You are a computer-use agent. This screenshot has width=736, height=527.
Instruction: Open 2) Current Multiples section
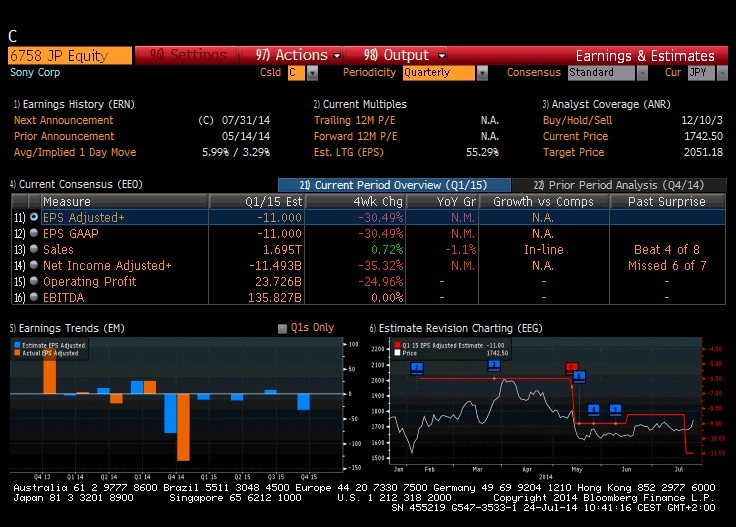tap(360, 104)
